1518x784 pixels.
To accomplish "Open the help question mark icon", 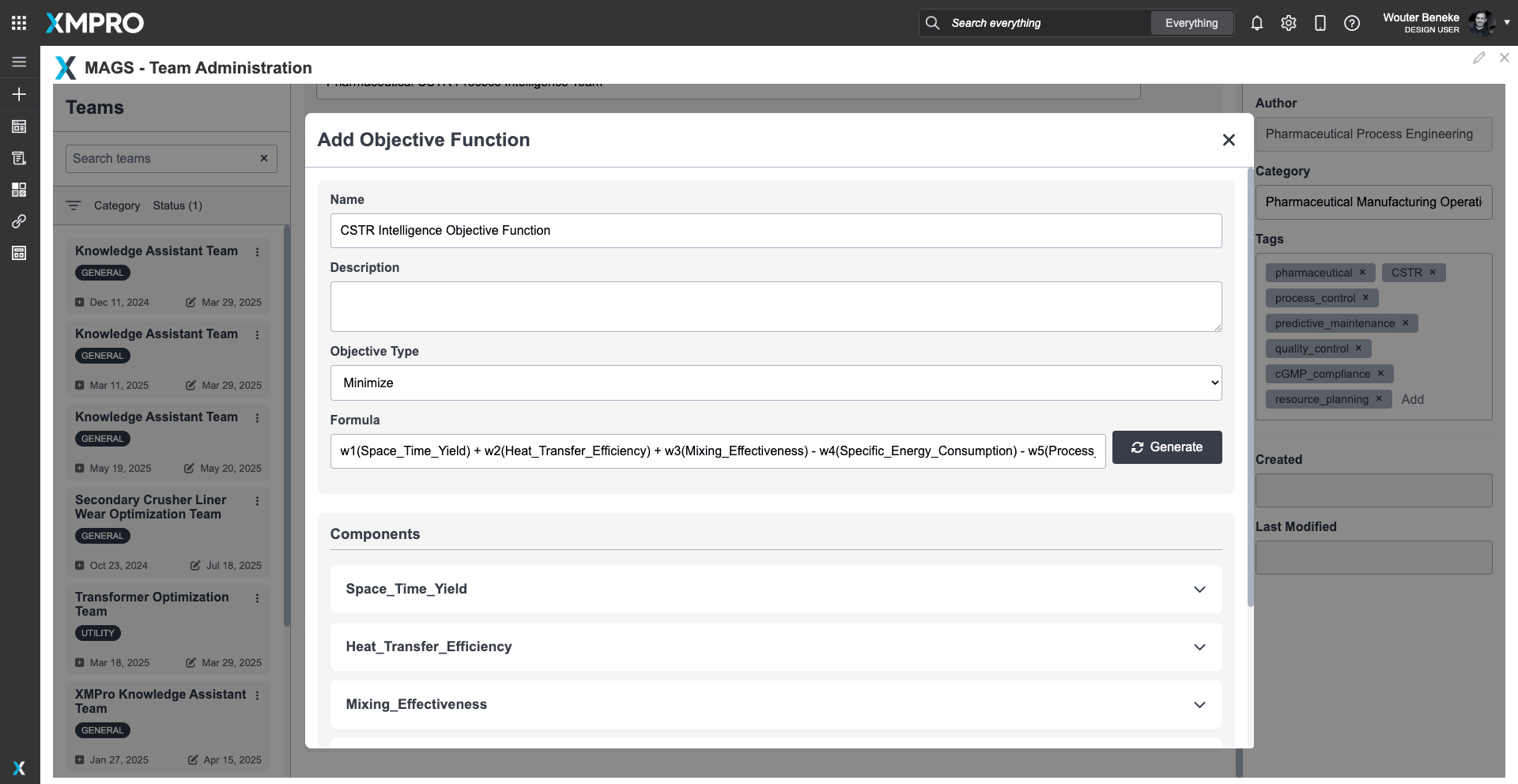I will [1351, 23].
